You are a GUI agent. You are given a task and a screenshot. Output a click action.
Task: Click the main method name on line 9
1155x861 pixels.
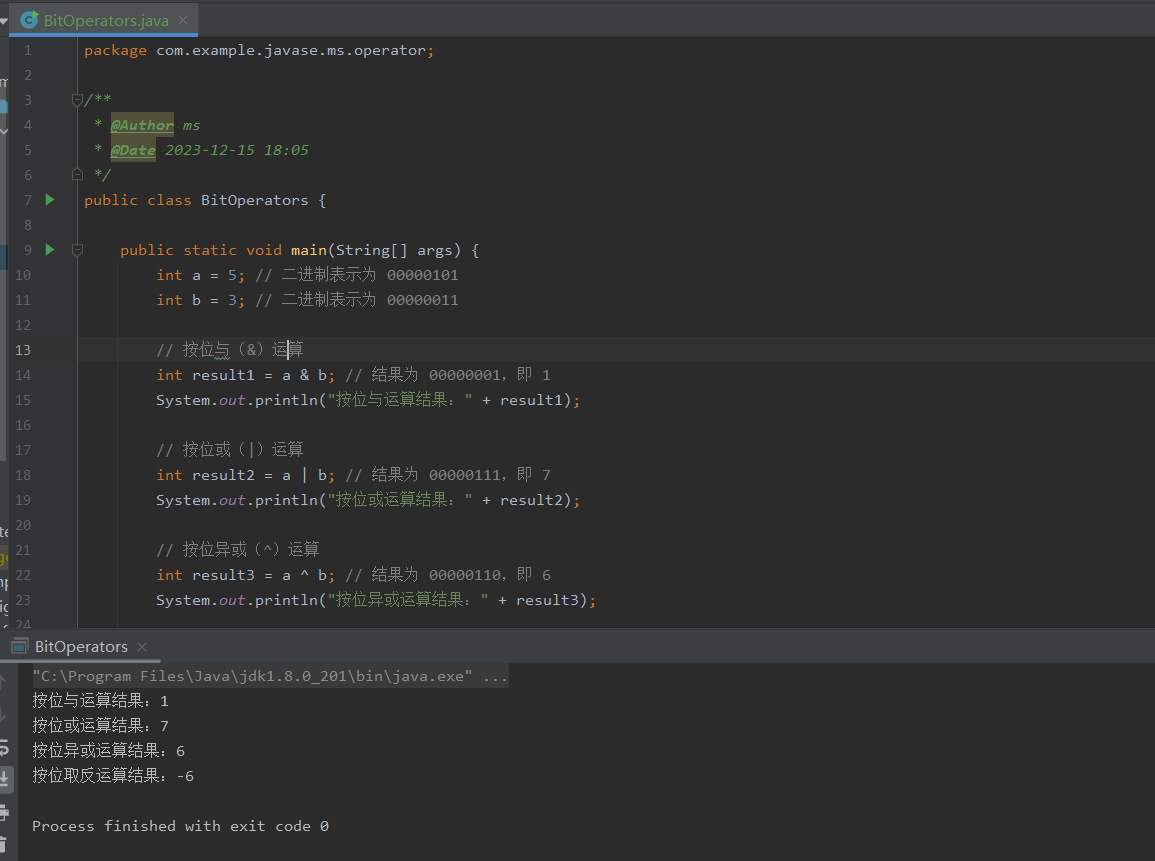pyautogui.click(x=309, y=250)
